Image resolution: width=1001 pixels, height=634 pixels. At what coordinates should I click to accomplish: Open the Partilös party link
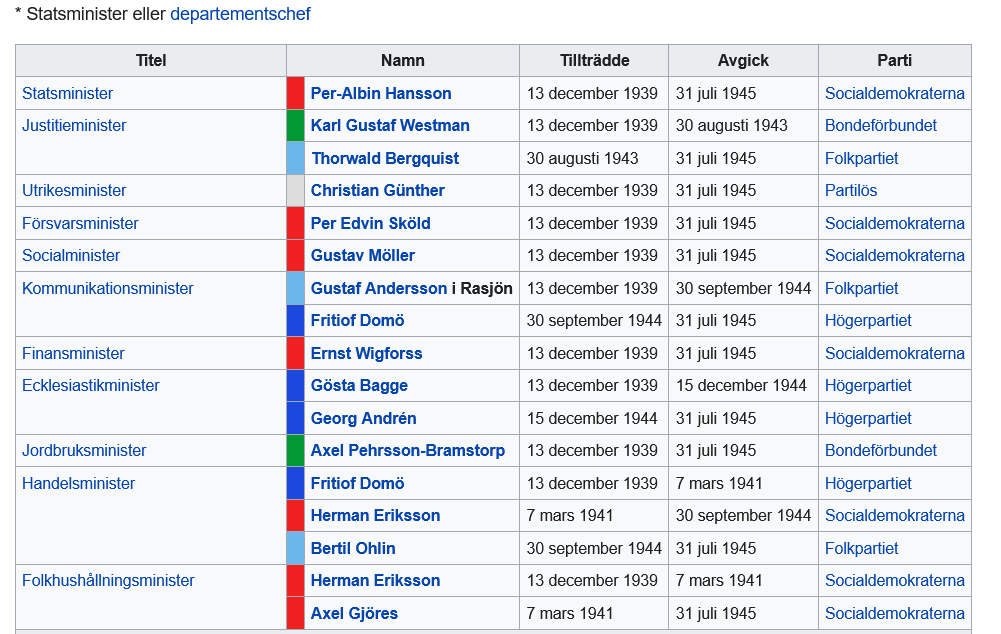(850, 190)
